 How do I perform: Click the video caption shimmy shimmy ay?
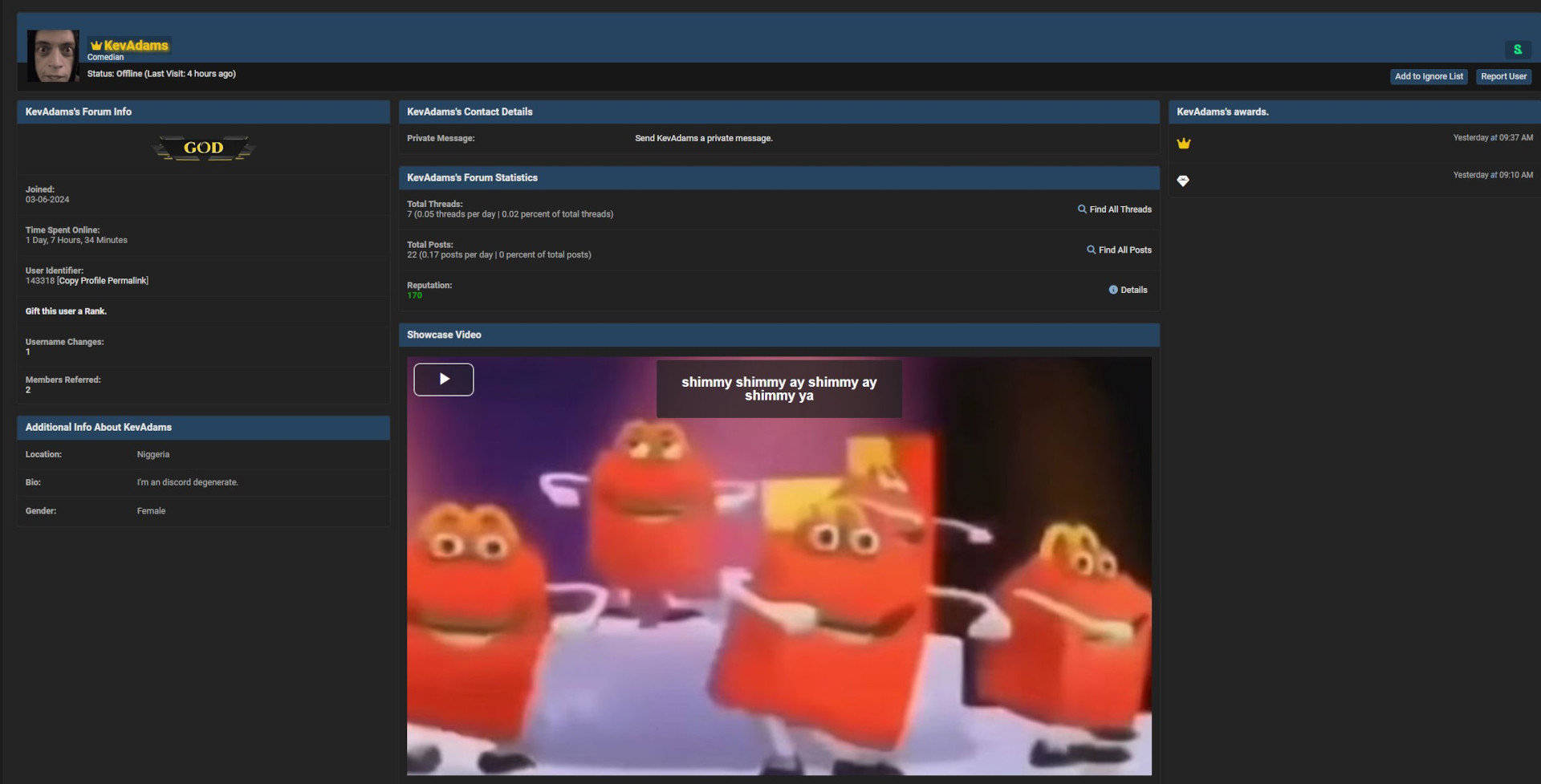(779, 388)
